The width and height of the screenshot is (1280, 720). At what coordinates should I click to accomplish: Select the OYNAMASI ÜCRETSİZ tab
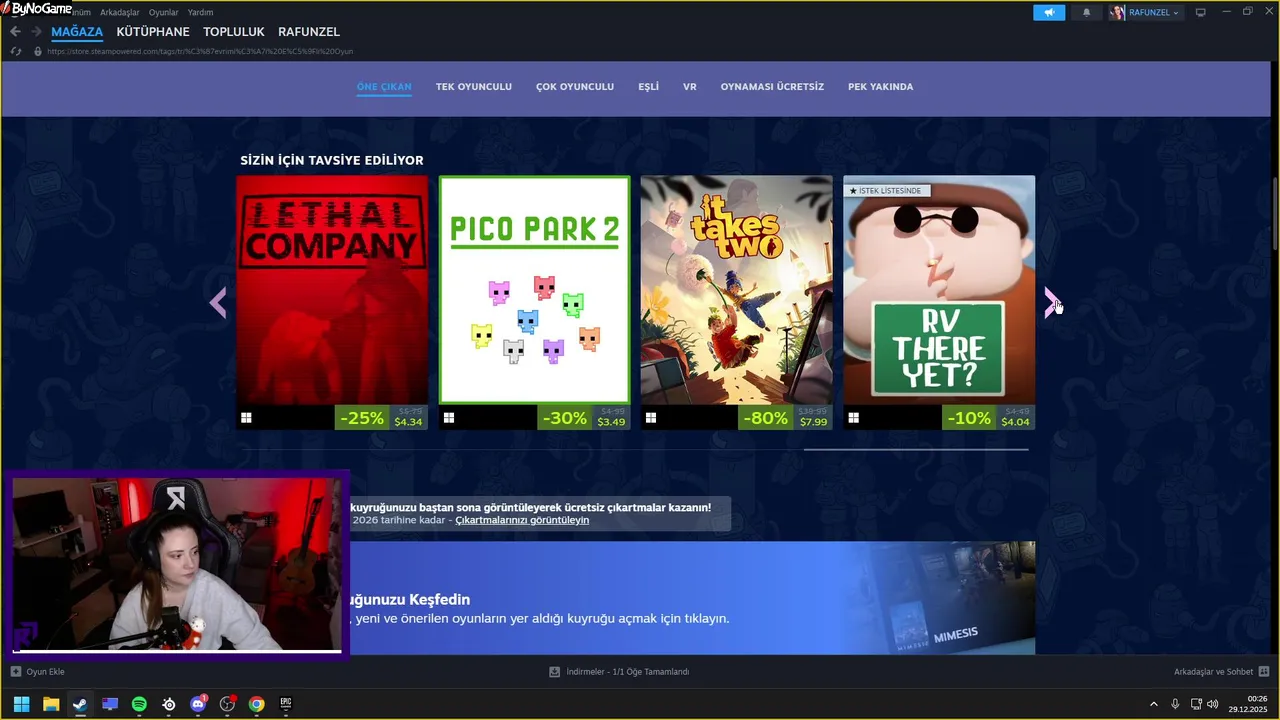pyautogui.click(x=772, y=87)
